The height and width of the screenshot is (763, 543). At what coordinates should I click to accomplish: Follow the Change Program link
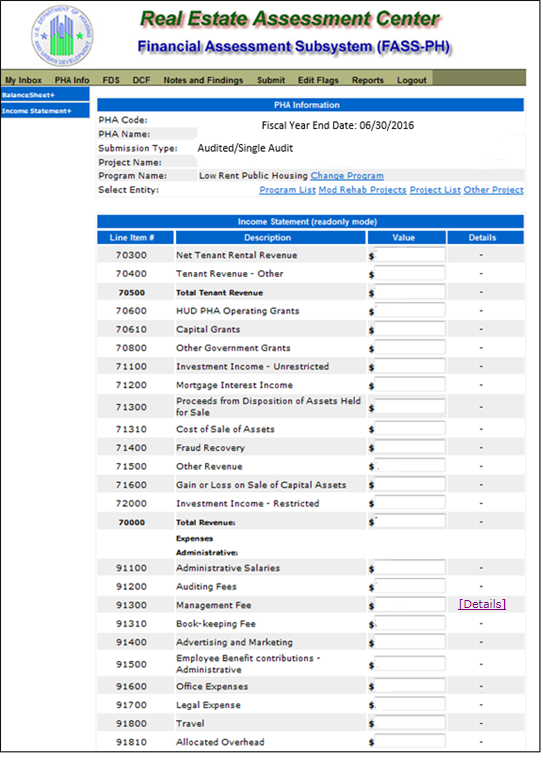[347, 176]
